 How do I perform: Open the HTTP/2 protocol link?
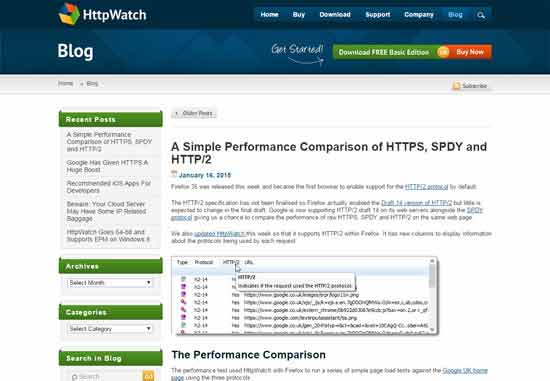[x=426, y=187]
